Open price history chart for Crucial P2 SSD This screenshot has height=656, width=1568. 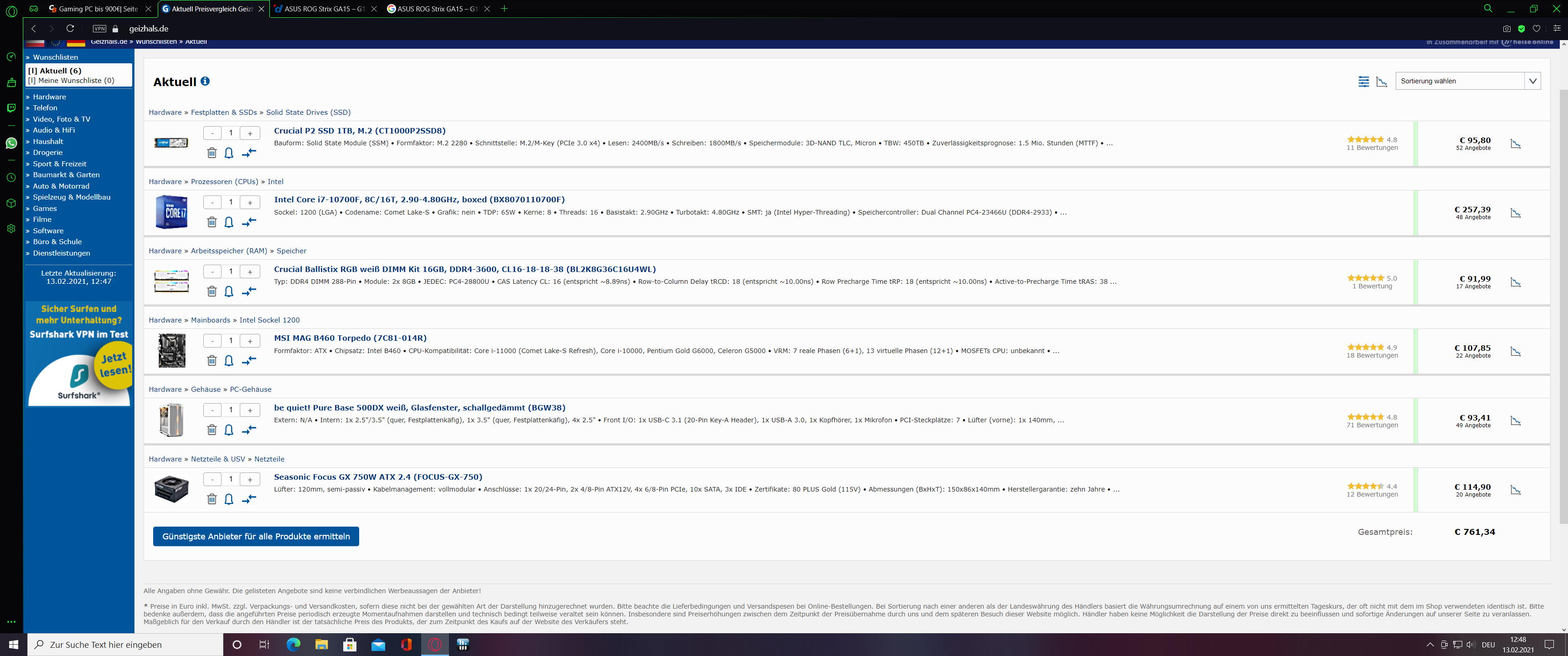(x=1516, y=143)
